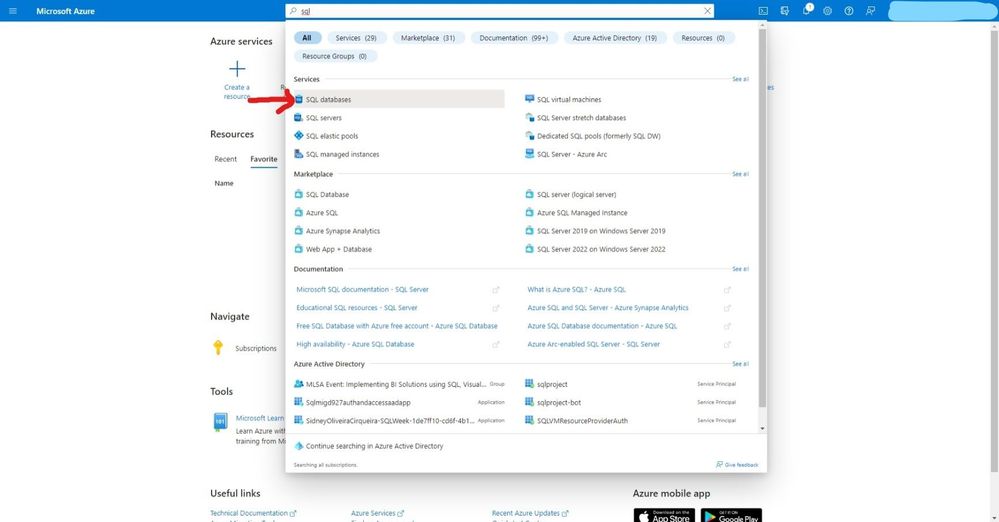This screenshot has height=522, width=999.
Task: Open Azure Services useful link
Action: pyautogui.click(x=377, y=513)
